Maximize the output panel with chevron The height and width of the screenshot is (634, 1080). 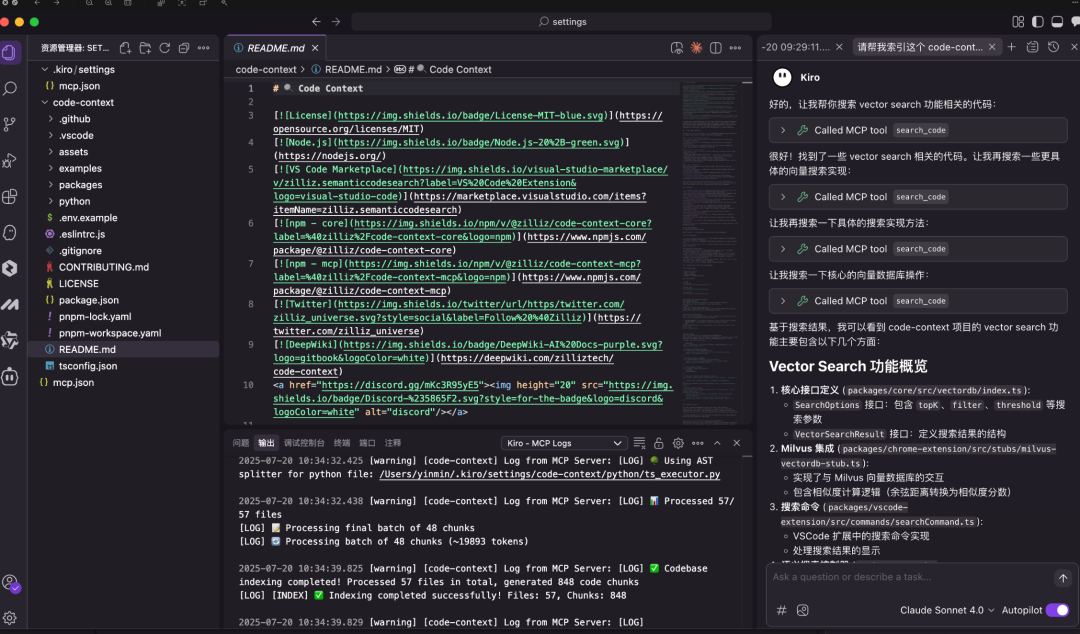(717, 443)
